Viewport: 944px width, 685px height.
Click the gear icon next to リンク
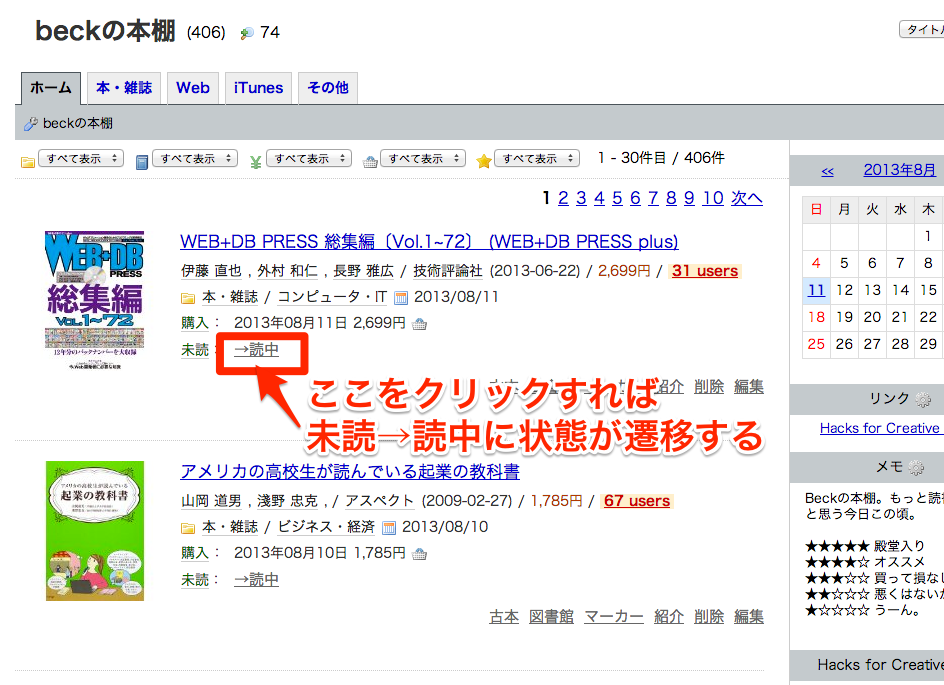point(922,399)
